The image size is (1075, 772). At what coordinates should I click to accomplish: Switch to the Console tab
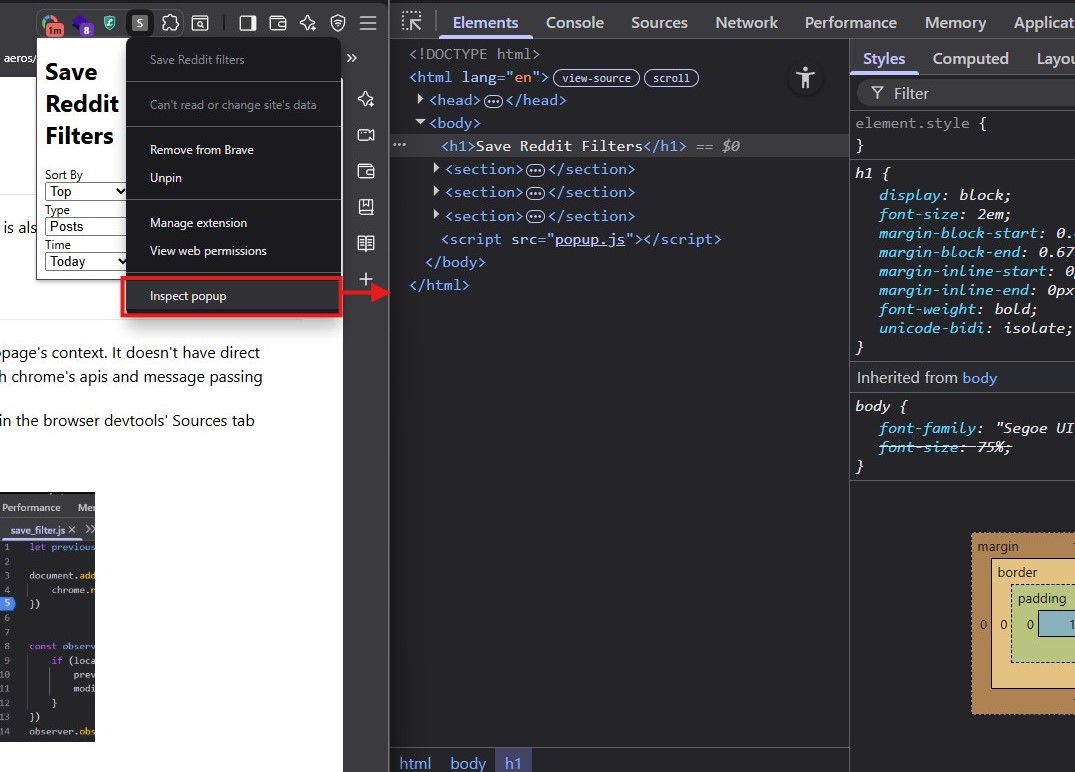pyautogui.click(x=575, y=23)
